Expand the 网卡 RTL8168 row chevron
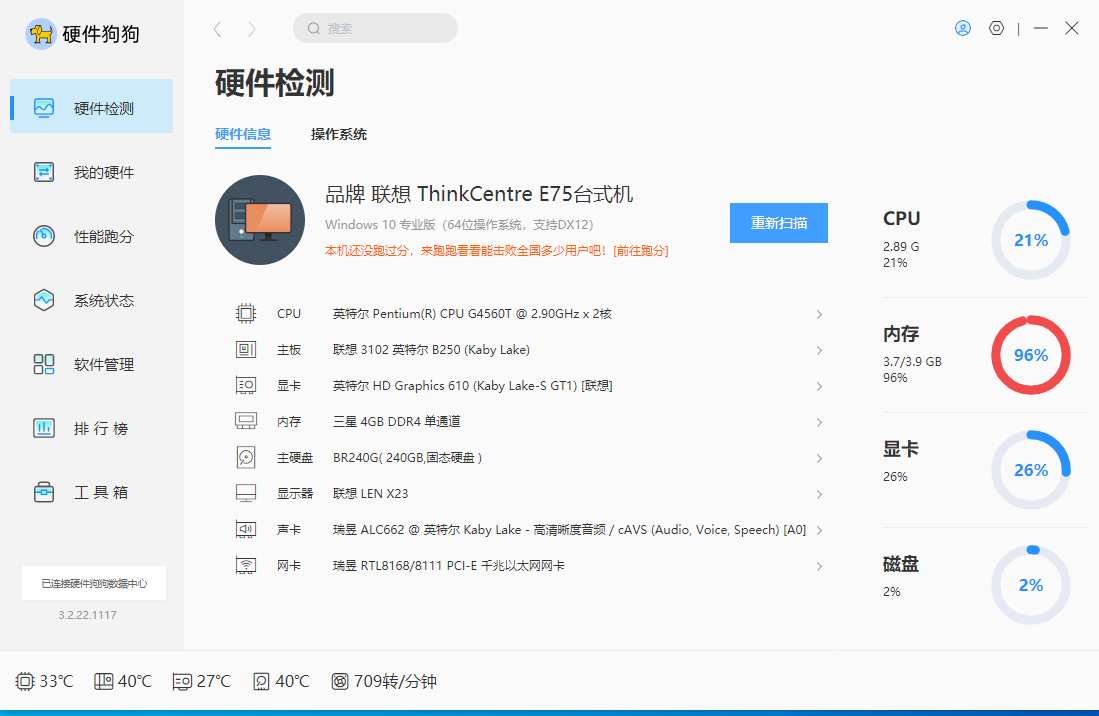This screenshot has height=716, width=1099. 819,566
